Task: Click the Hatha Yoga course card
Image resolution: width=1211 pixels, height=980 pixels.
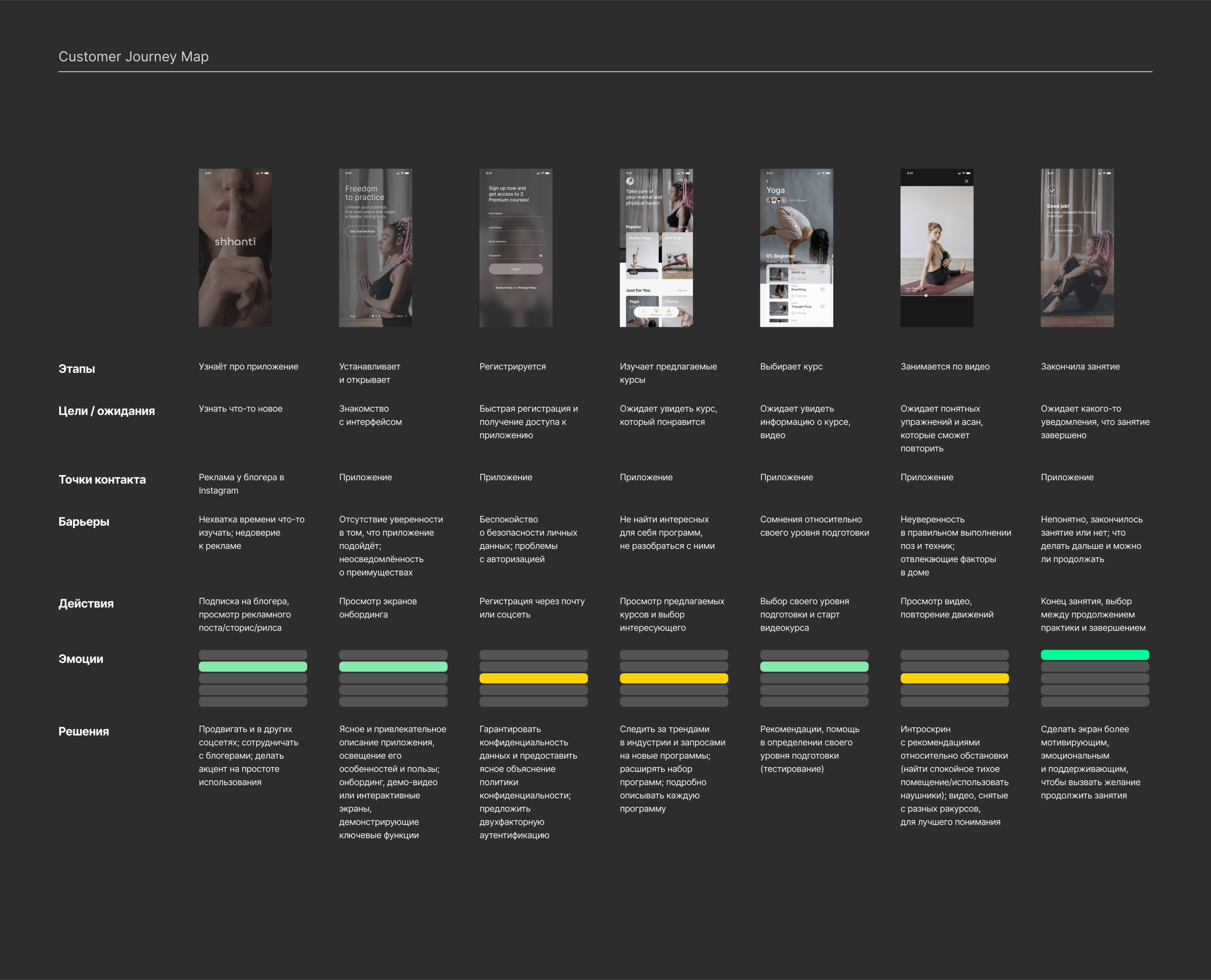Action: [642, 255]
